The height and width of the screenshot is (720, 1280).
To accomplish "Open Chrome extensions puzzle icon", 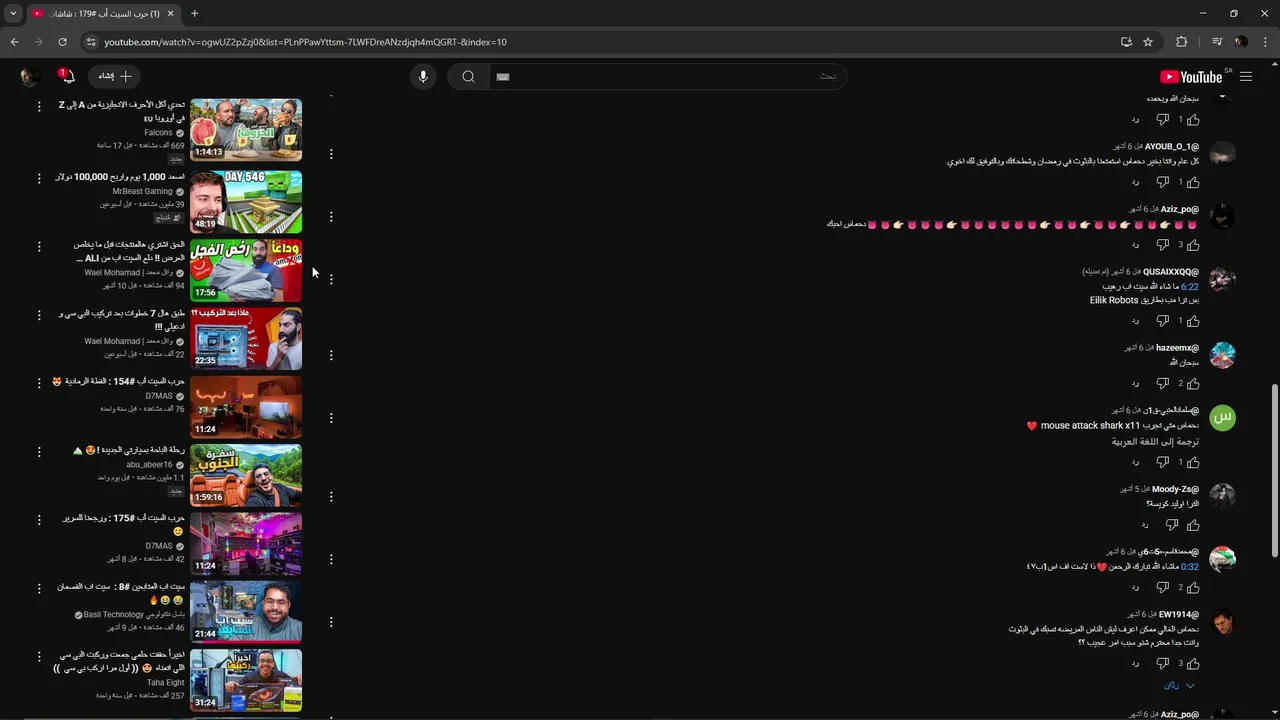I will click(x=1181, y=42).
